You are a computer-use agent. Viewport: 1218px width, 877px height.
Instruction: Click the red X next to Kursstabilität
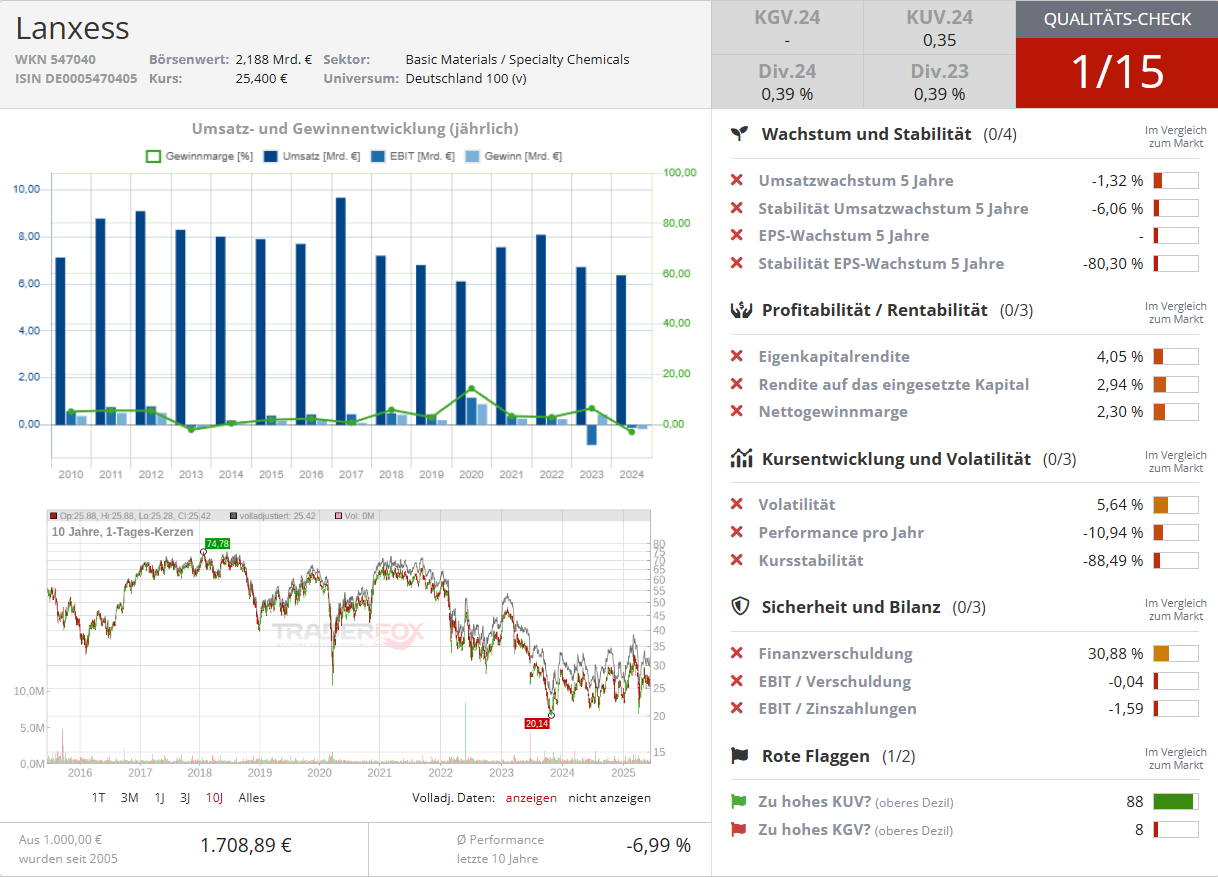[737, 560]
